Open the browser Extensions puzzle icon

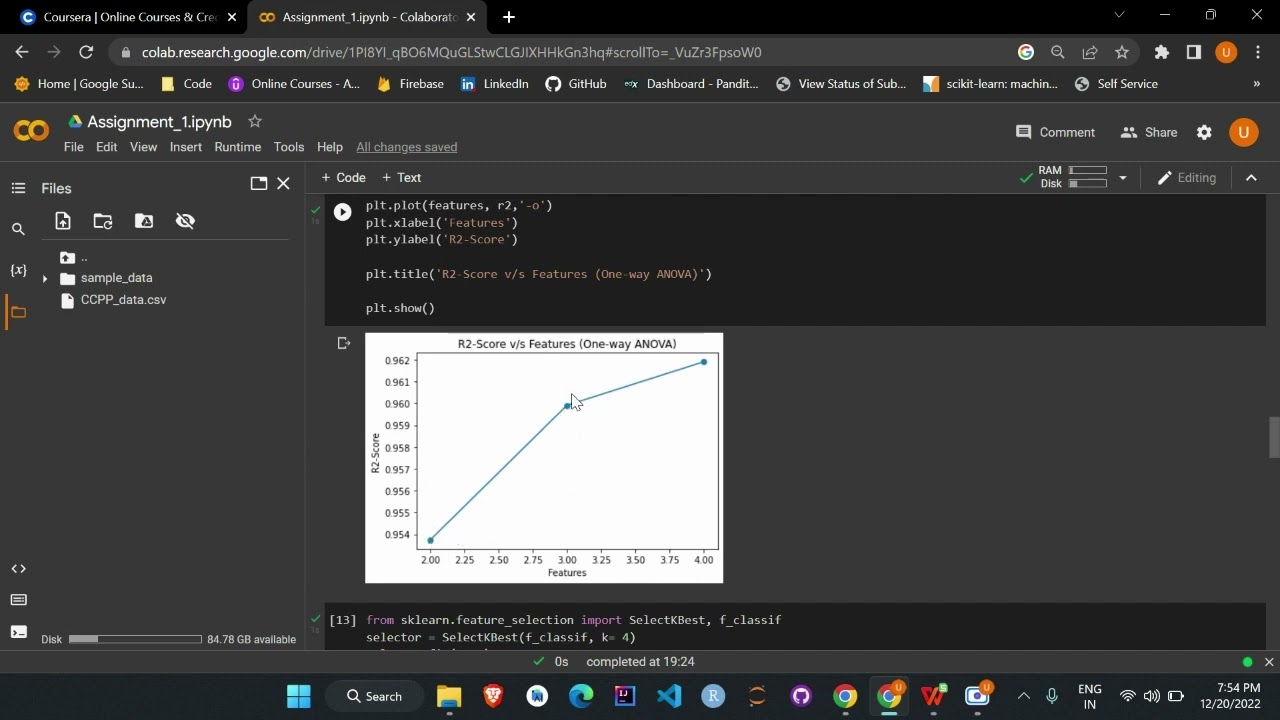point(1161,52)
